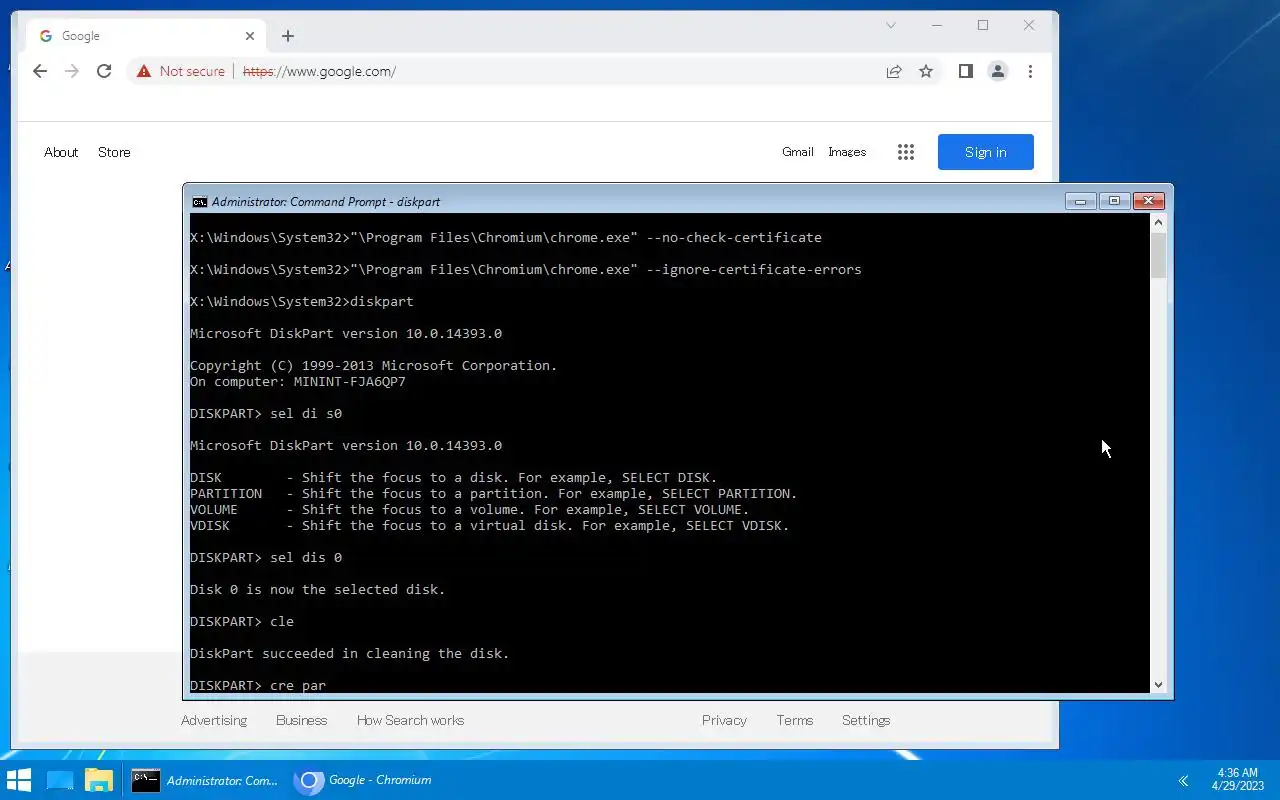Click the 'sel di s0' command line
1280x800 pixels.
[x=266, y=413]
